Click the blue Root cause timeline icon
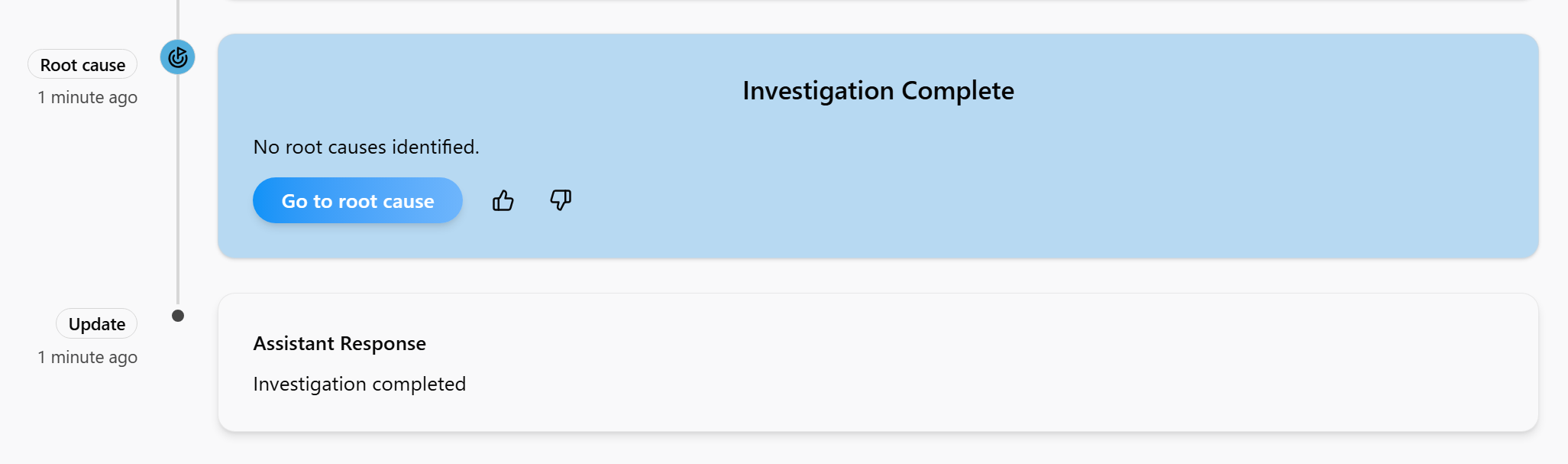Image resolution: width=1568 pixels, height=464 pixels. pyautogui.click(x=177, y=57)
